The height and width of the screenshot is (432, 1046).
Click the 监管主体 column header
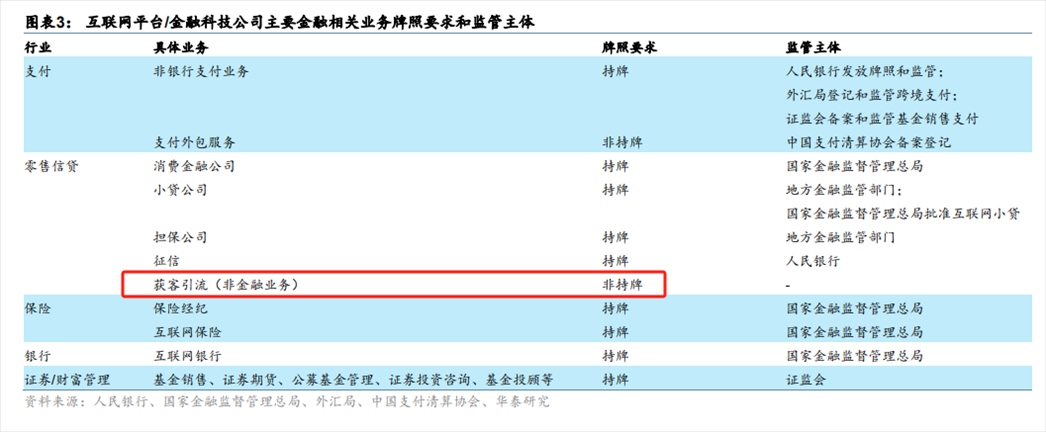pyautogui.click(x=813, y=47)
